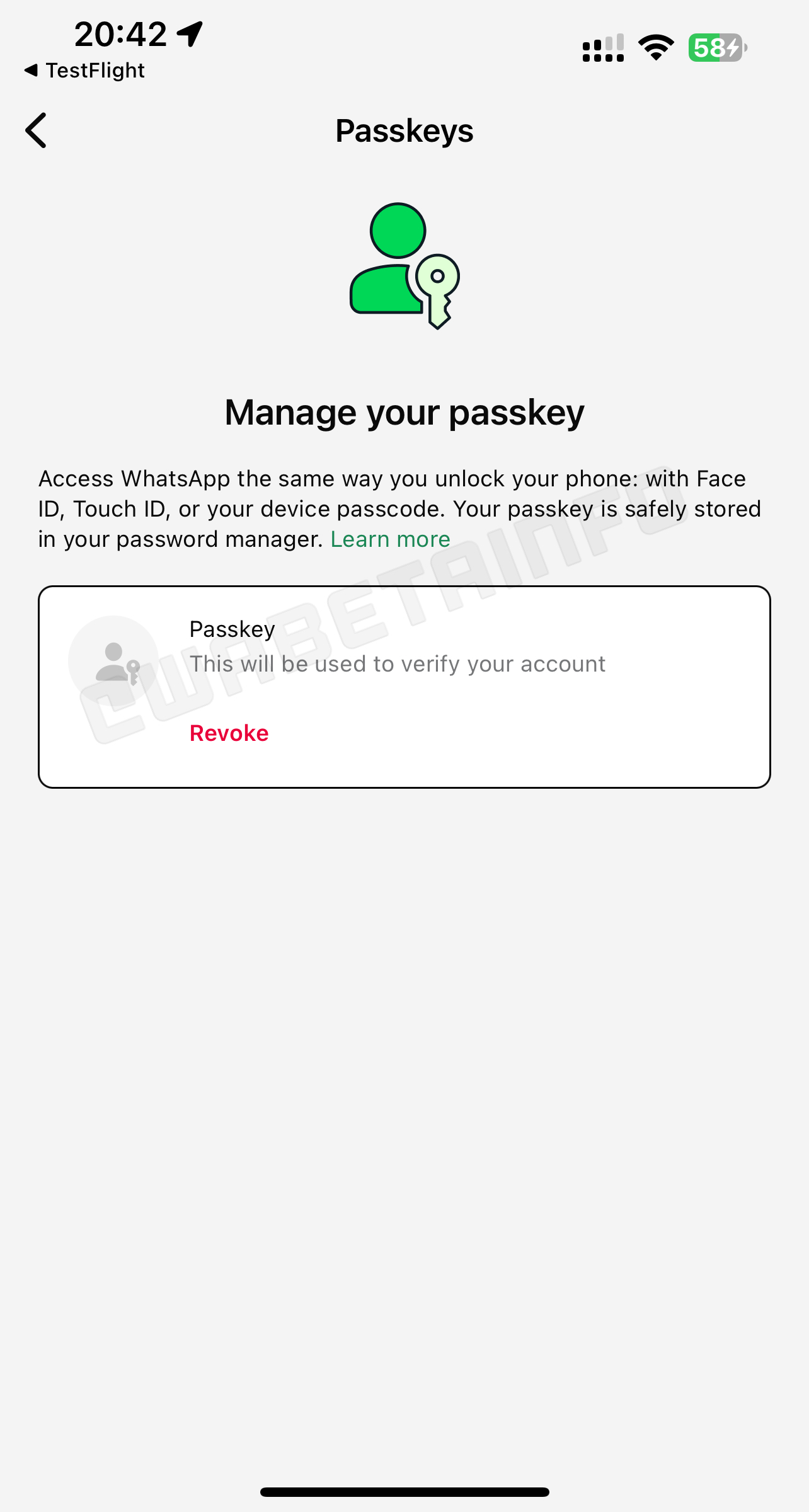Select the Passkey label in the card
The width and height of the screenshot is (809, 1512).
pos(232,629)
